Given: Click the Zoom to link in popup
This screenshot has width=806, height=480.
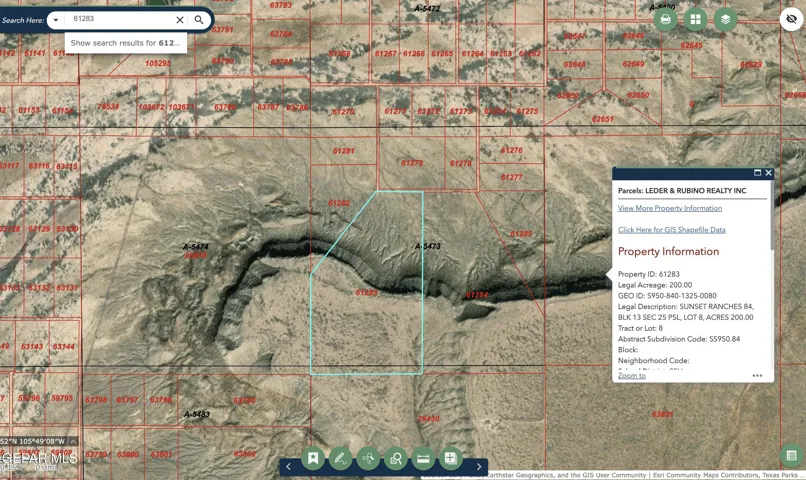Looking at the screenshot, I should (632, 376).
